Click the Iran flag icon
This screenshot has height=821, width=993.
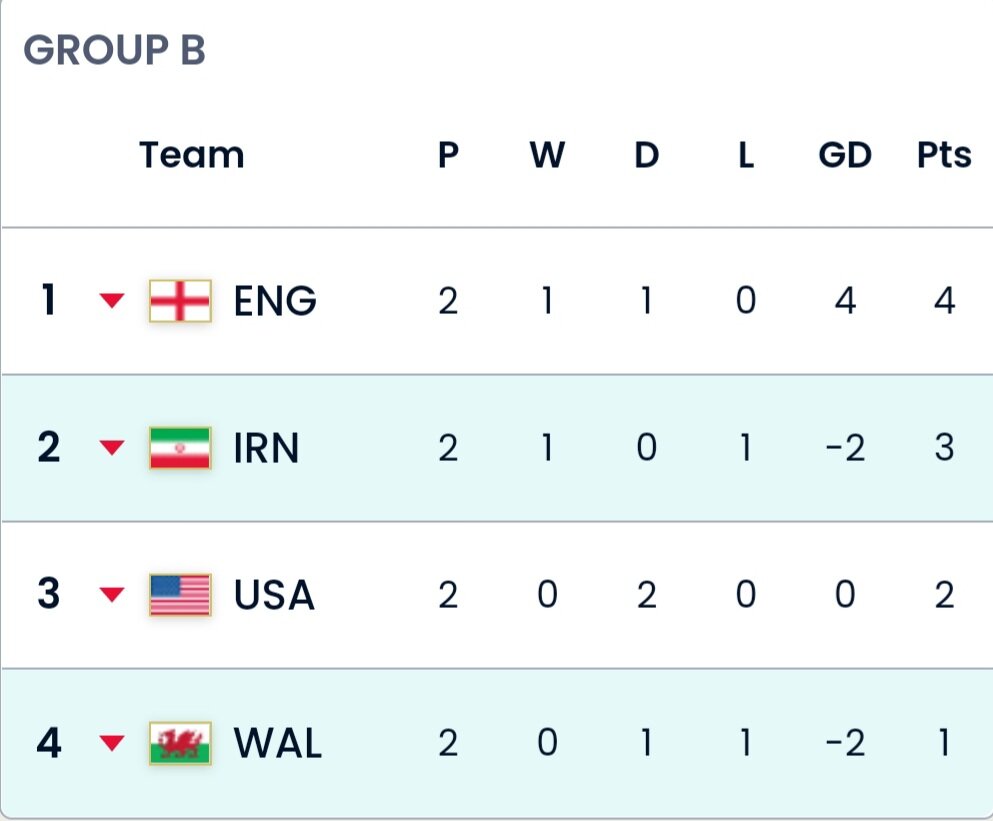tap(180, 448)
